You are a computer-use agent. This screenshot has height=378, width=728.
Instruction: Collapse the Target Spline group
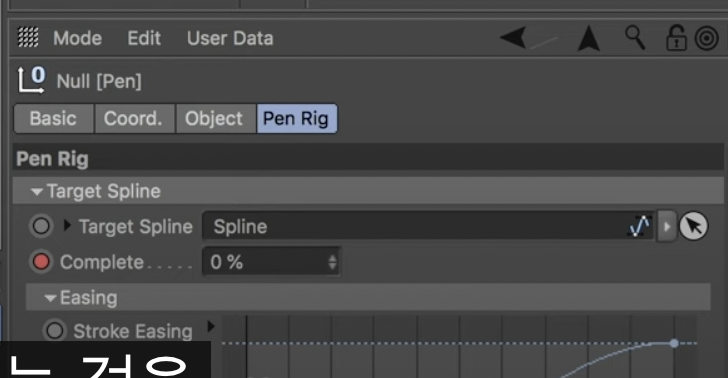[37, 191]
